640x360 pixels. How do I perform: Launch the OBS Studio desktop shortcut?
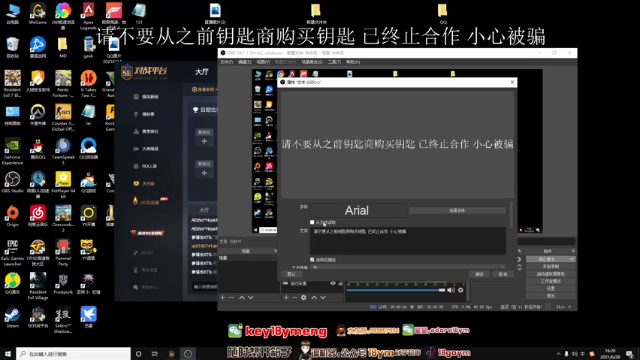(13, 182)
